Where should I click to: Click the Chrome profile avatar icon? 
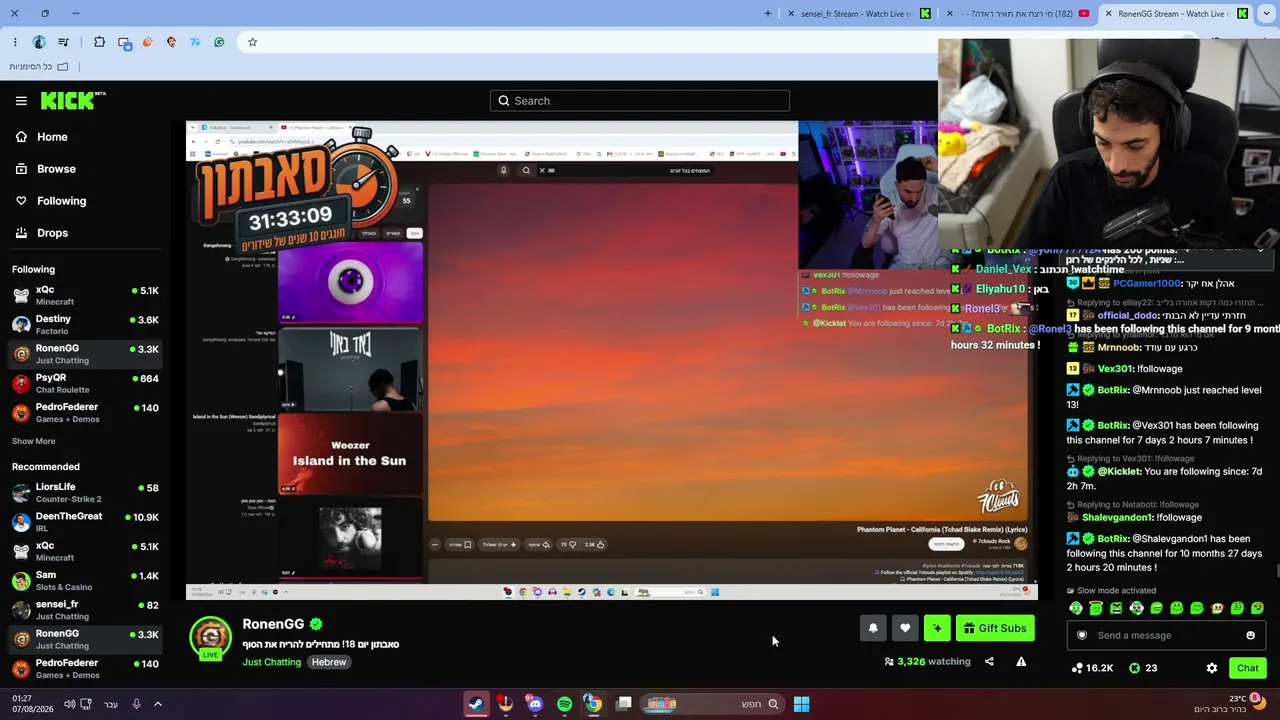click(x=39, y=42)
